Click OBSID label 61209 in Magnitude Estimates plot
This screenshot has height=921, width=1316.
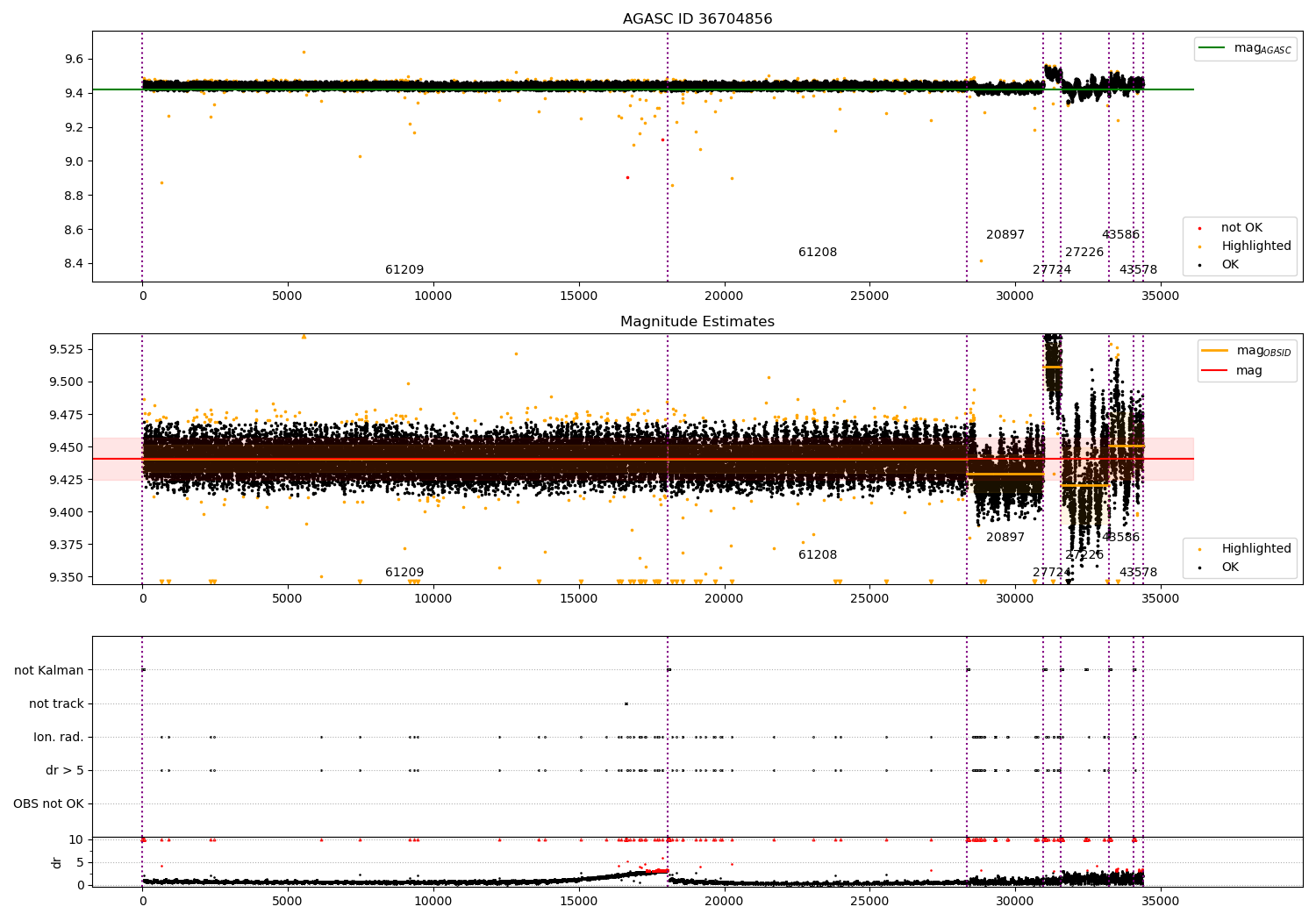(404, 572)
